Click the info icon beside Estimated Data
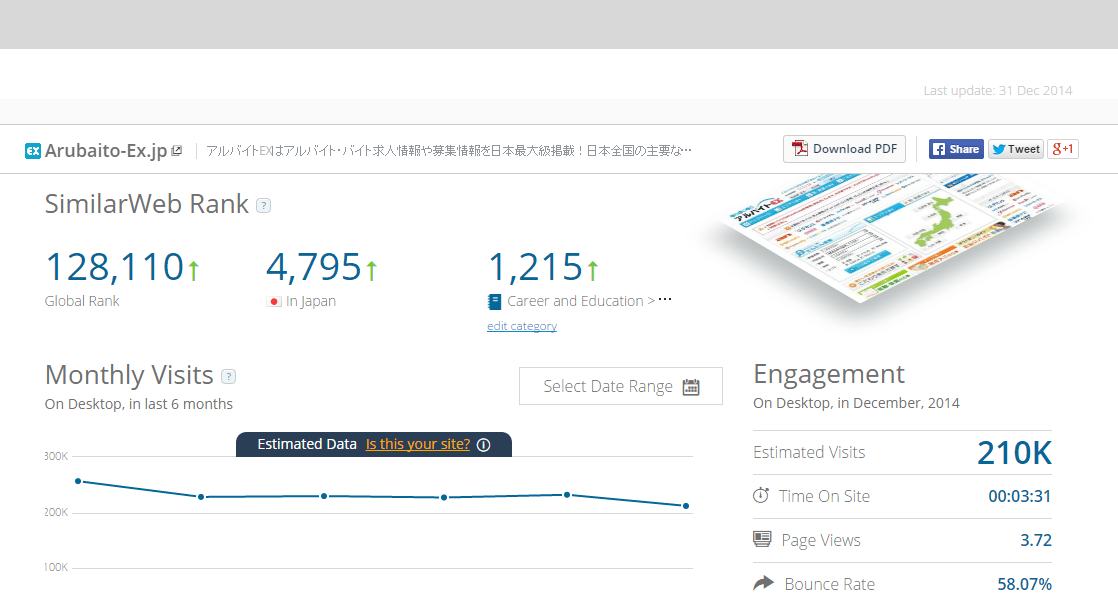Viewport: 1118px width, 605px height. 483,445
